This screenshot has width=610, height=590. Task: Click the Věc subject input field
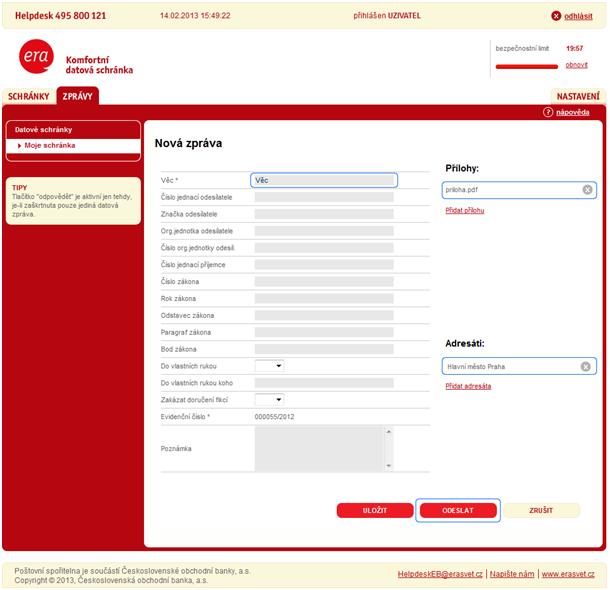[324, 181]
